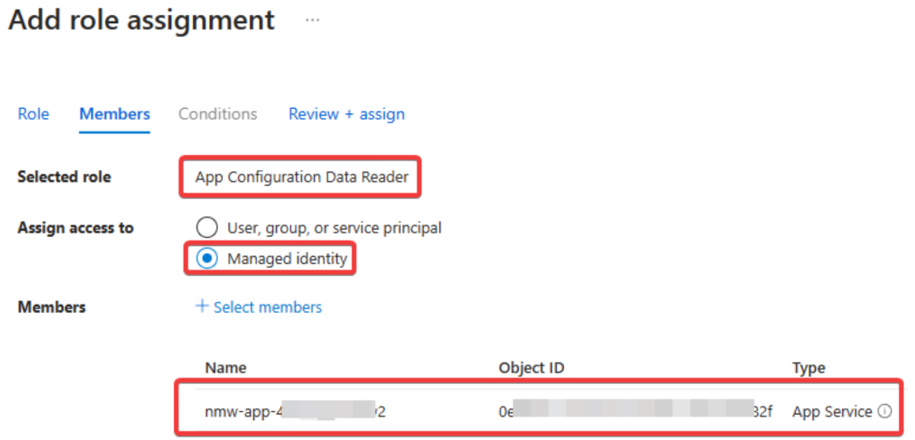The height and width of the screenshot is (440, 915).
Task: Click the Name column header
Action: [x=225, y=368]
